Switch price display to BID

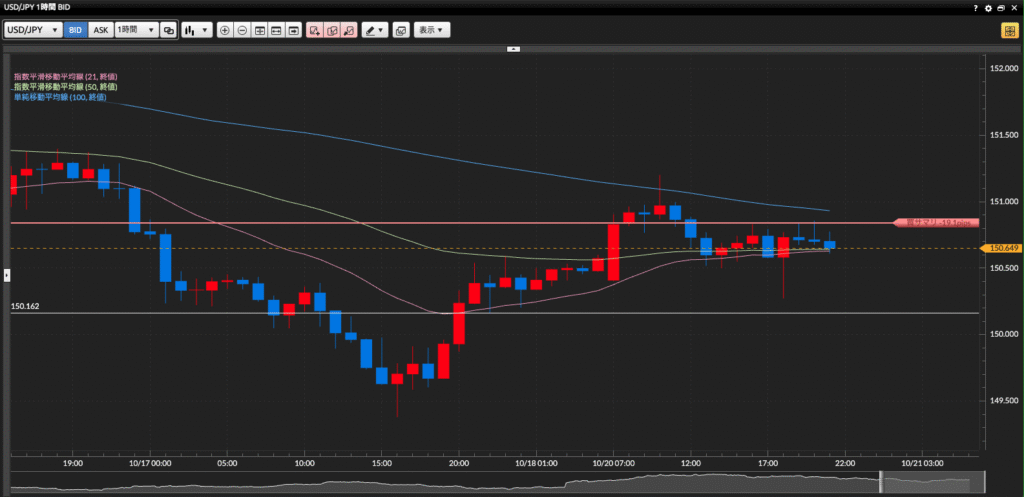(x=75, y=30)
